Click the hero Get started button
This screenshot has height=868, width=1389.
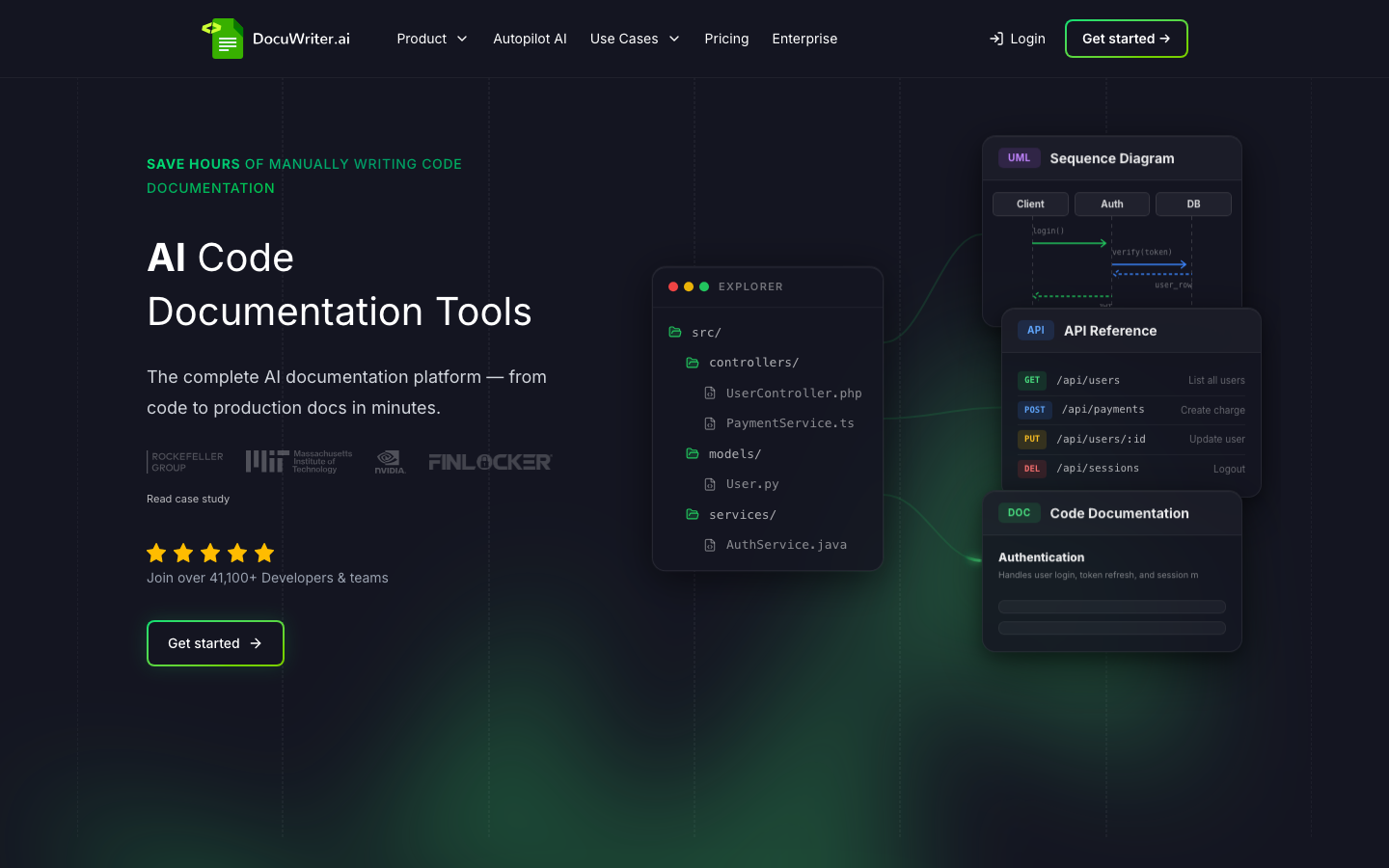tap(215, 643)
